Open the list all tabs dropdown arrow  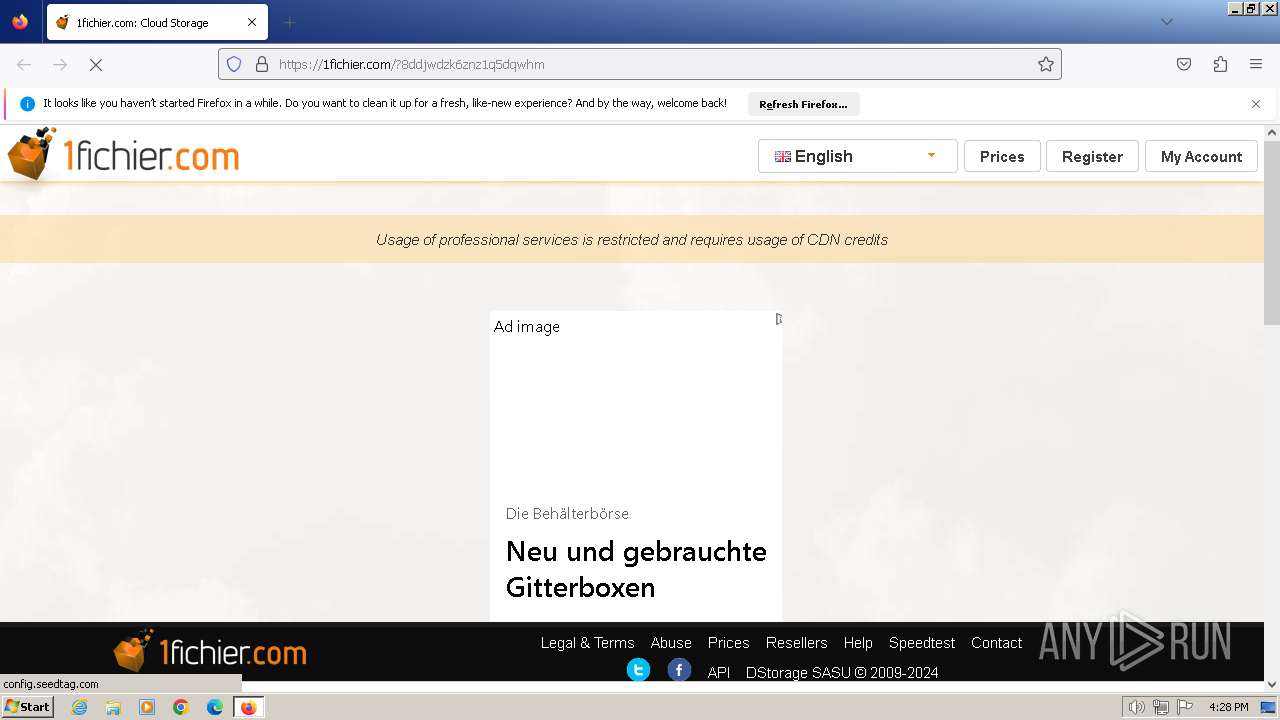click(1166, 22)
